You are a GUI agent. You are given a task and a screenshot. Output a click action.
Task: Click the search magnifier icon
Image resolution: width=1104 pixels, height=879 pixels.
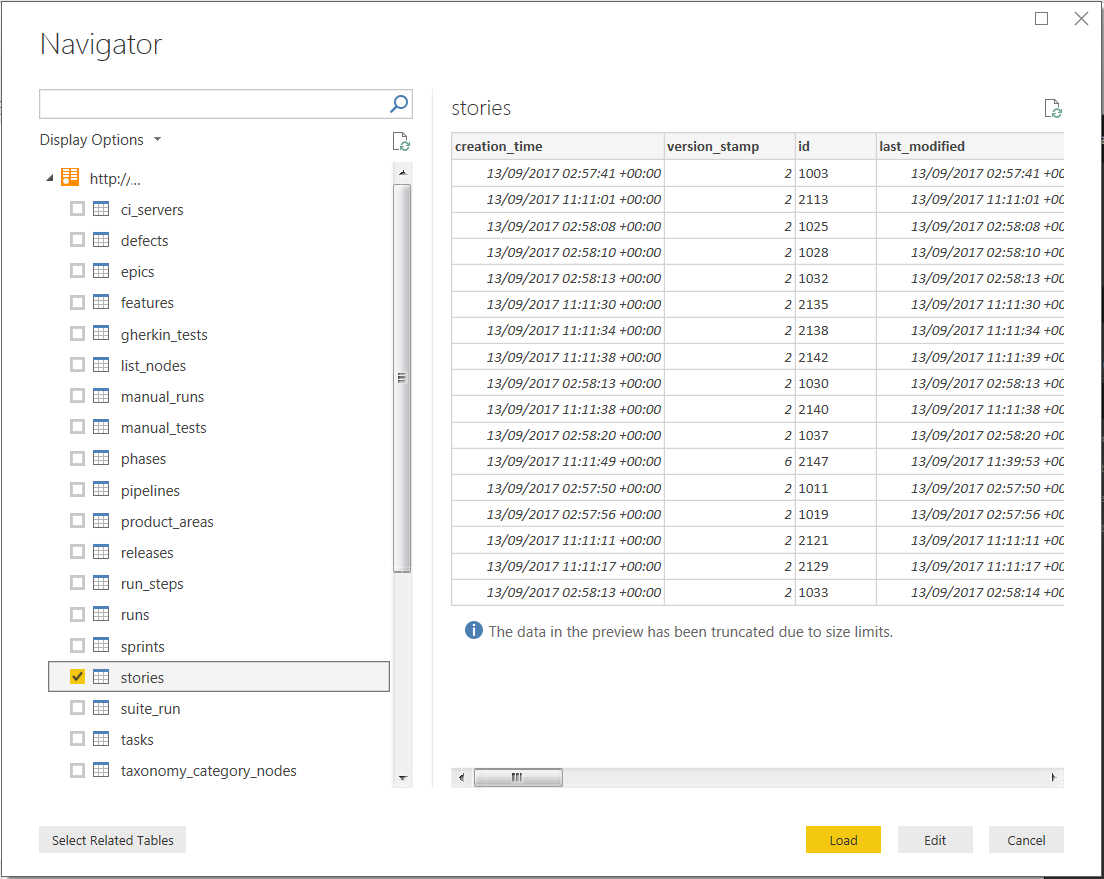pos(398,103)
